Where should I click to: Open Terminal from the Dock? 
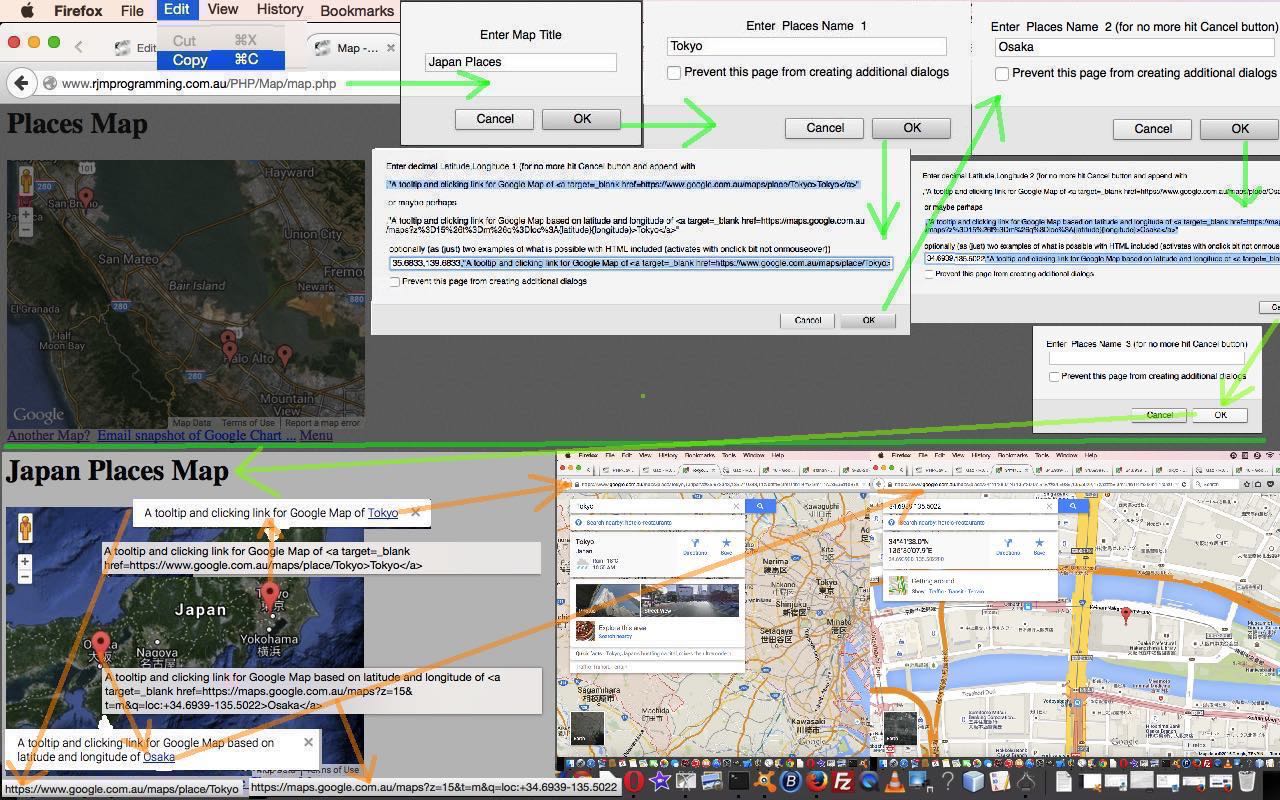tap(739, 782)
